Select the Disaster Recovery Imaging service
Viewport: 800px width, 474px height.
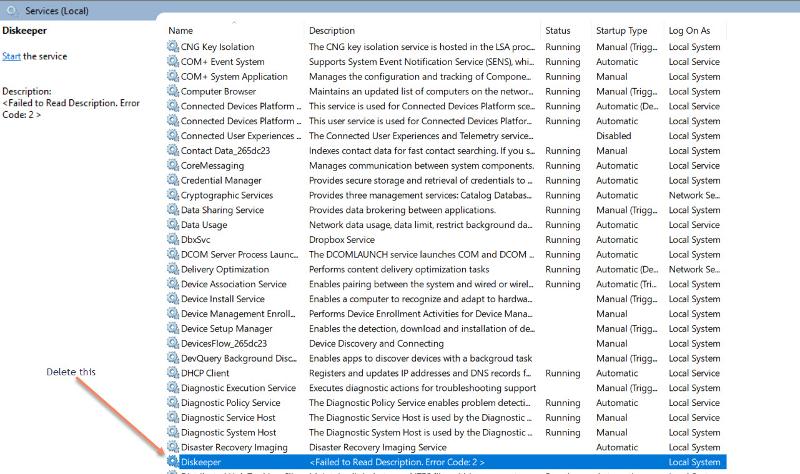click(234, 447)
